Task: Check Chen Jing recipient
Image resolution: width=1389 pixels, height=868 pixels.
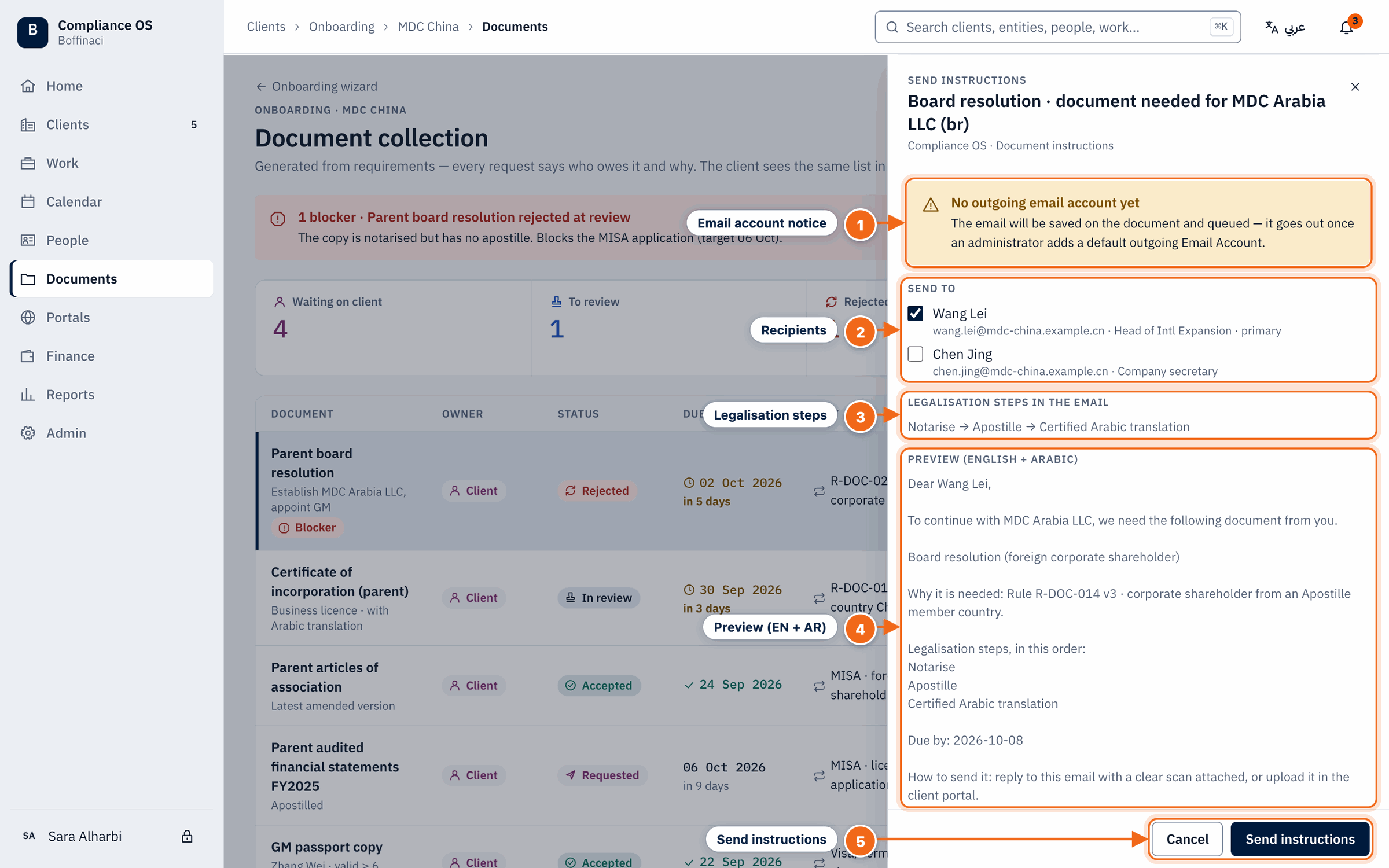Action: point(915,354)
